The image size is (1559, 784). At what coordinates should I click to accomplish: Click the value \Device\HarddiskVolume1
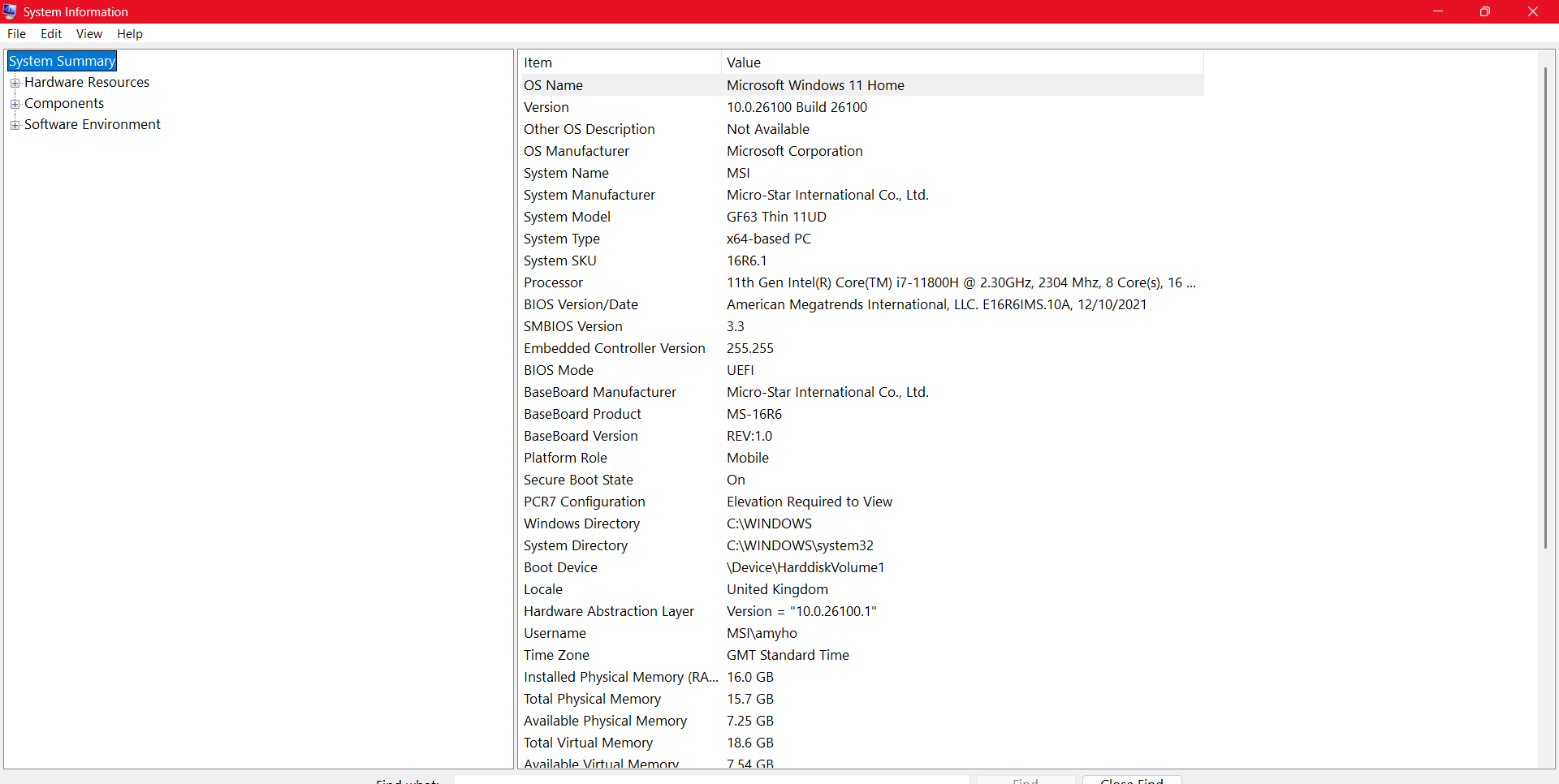pyautogui.click(x=805, y=567)
